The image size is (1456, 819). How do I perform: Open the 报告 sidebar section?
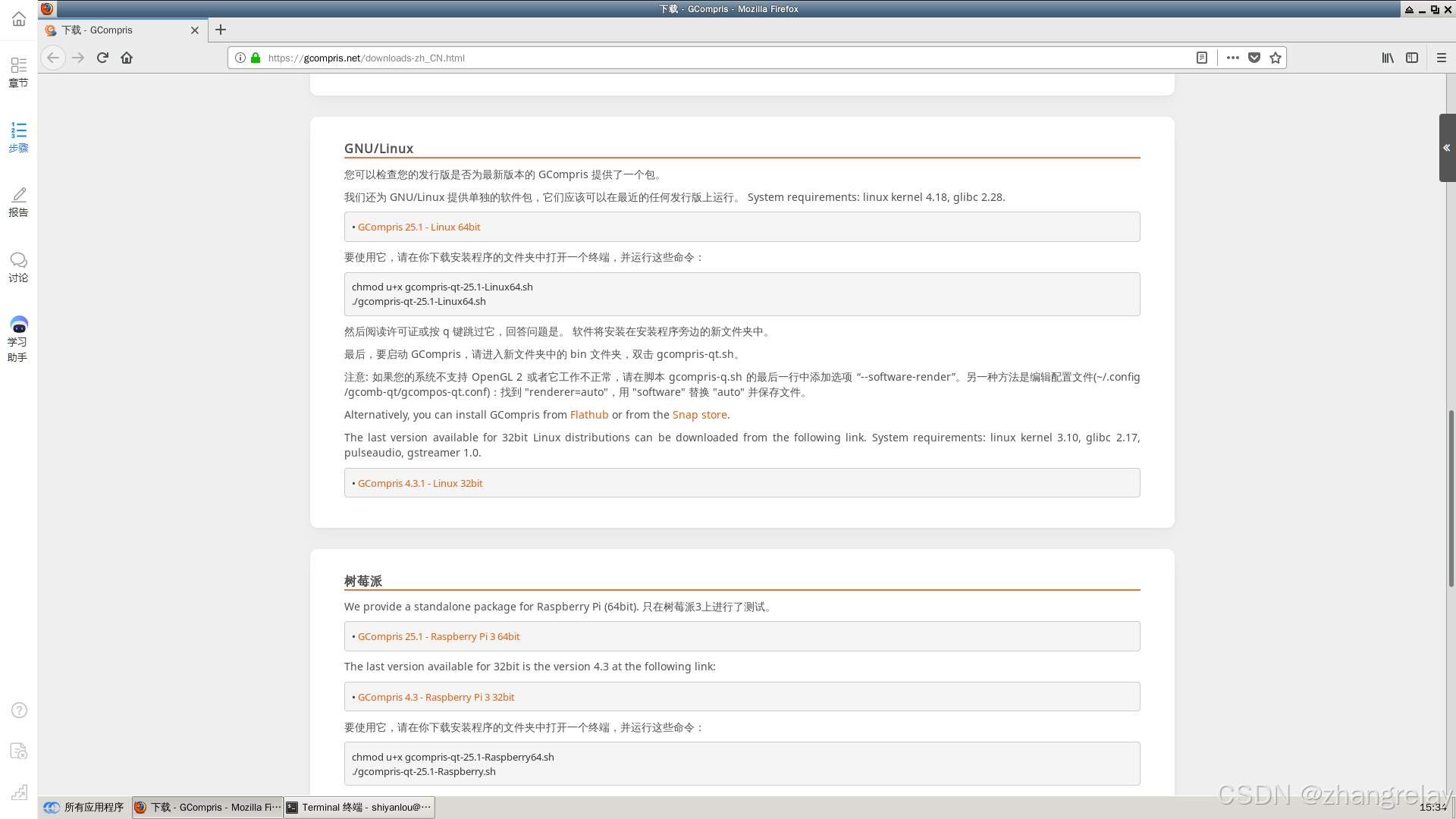coord(18,202)
